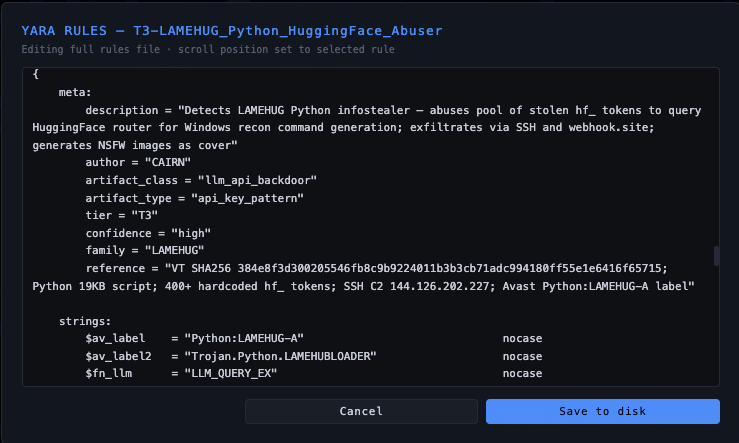The image size is (739, 443).
Task: Click 'nocase' modifier on $av_label row
Action: pyautogui.click(x=522, y=338)
